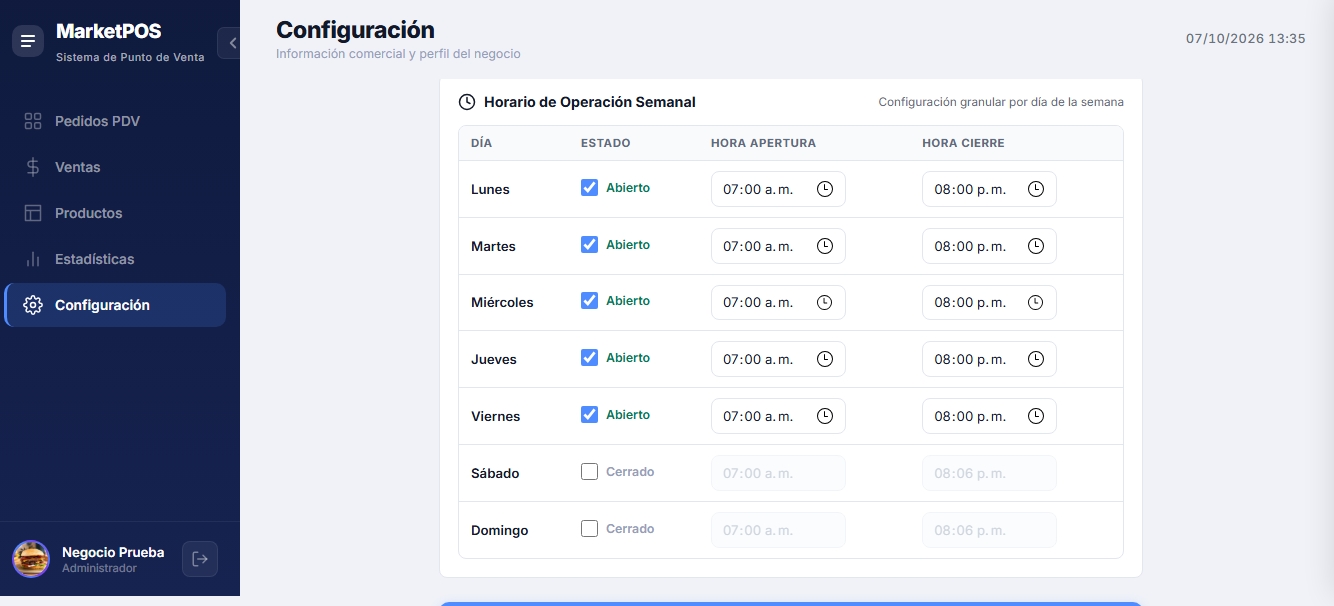Viewport: 1334px width, 606px height.
Task: Edit Martes closing time field
Action: pyautogui.click(x=989, y=246)
